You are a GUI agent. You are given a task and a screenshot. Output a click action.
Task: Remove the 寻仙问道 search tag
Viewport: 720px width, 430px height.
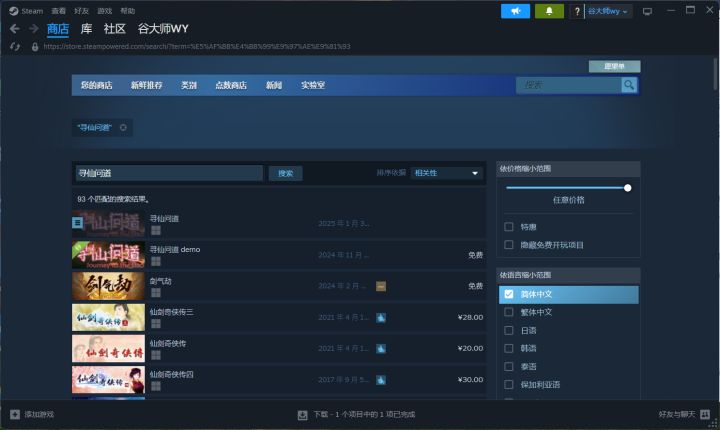pyautogui.click(x=123, y=127)
